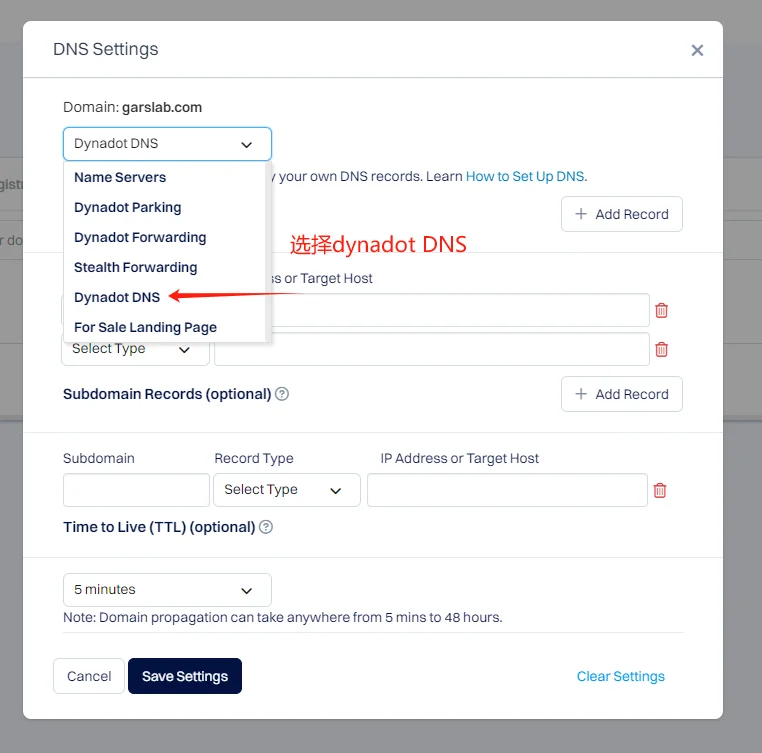Close the DNS Settings dialog

pyautogui.click(x=697, y=50)
